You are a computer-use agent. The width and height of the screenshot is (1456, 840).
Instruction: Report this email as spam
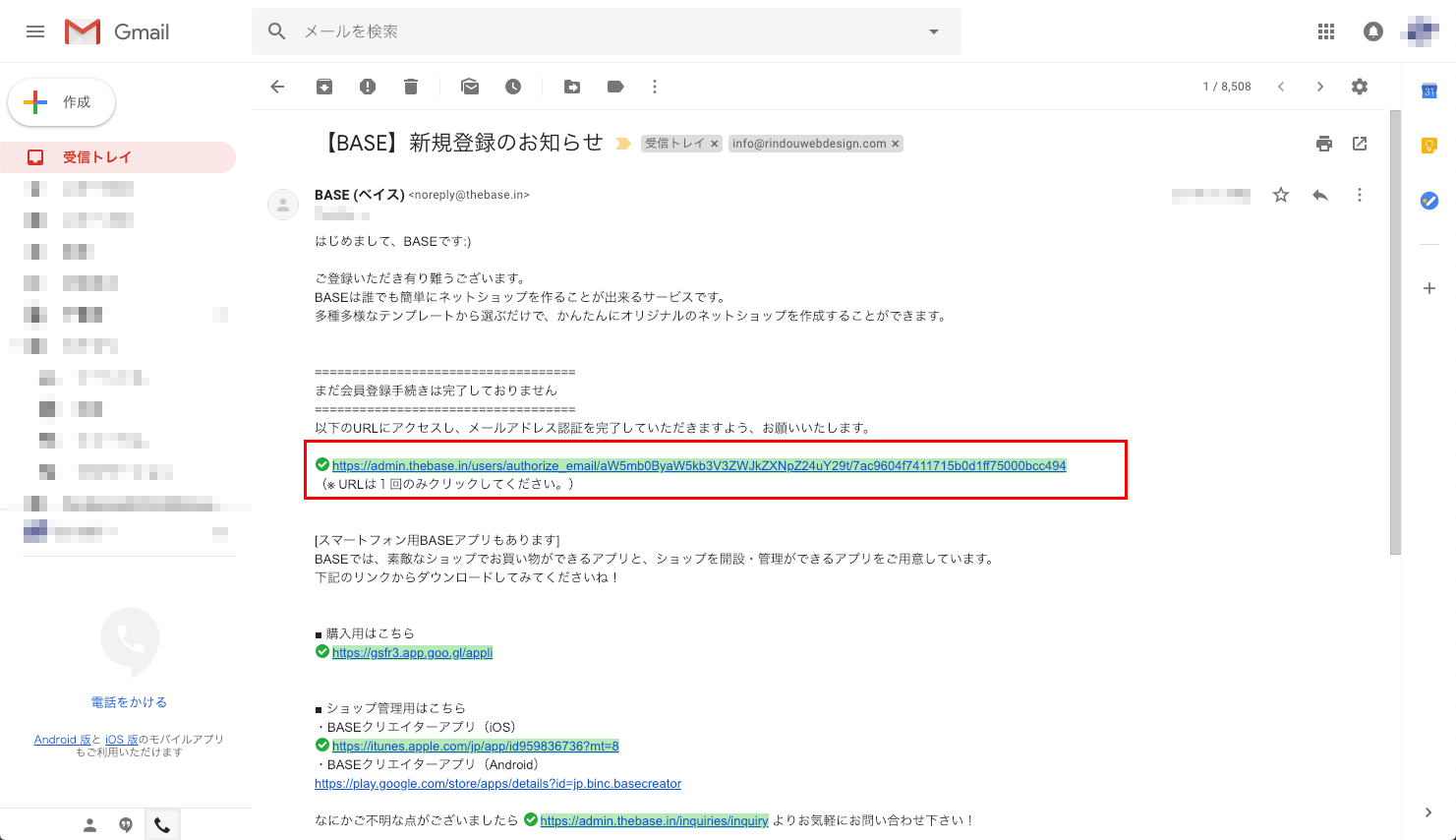tap(368, 87)
